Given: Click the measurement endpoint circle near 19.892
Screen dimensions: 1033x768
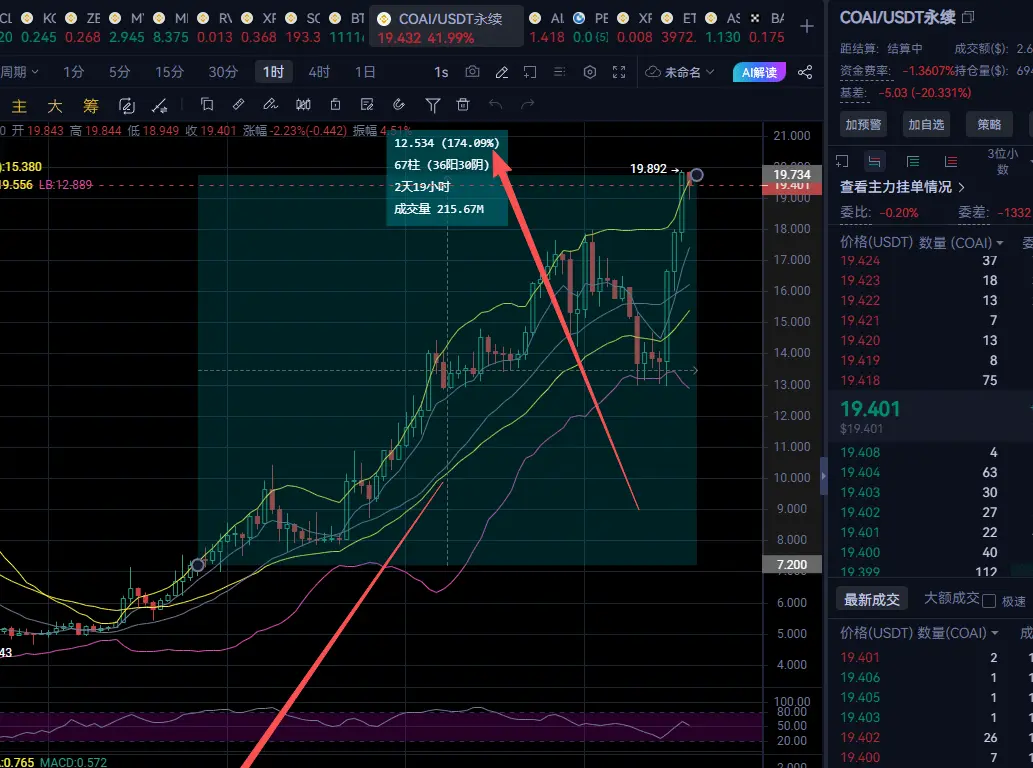Looking at the screenshot, I should (696, 175).
